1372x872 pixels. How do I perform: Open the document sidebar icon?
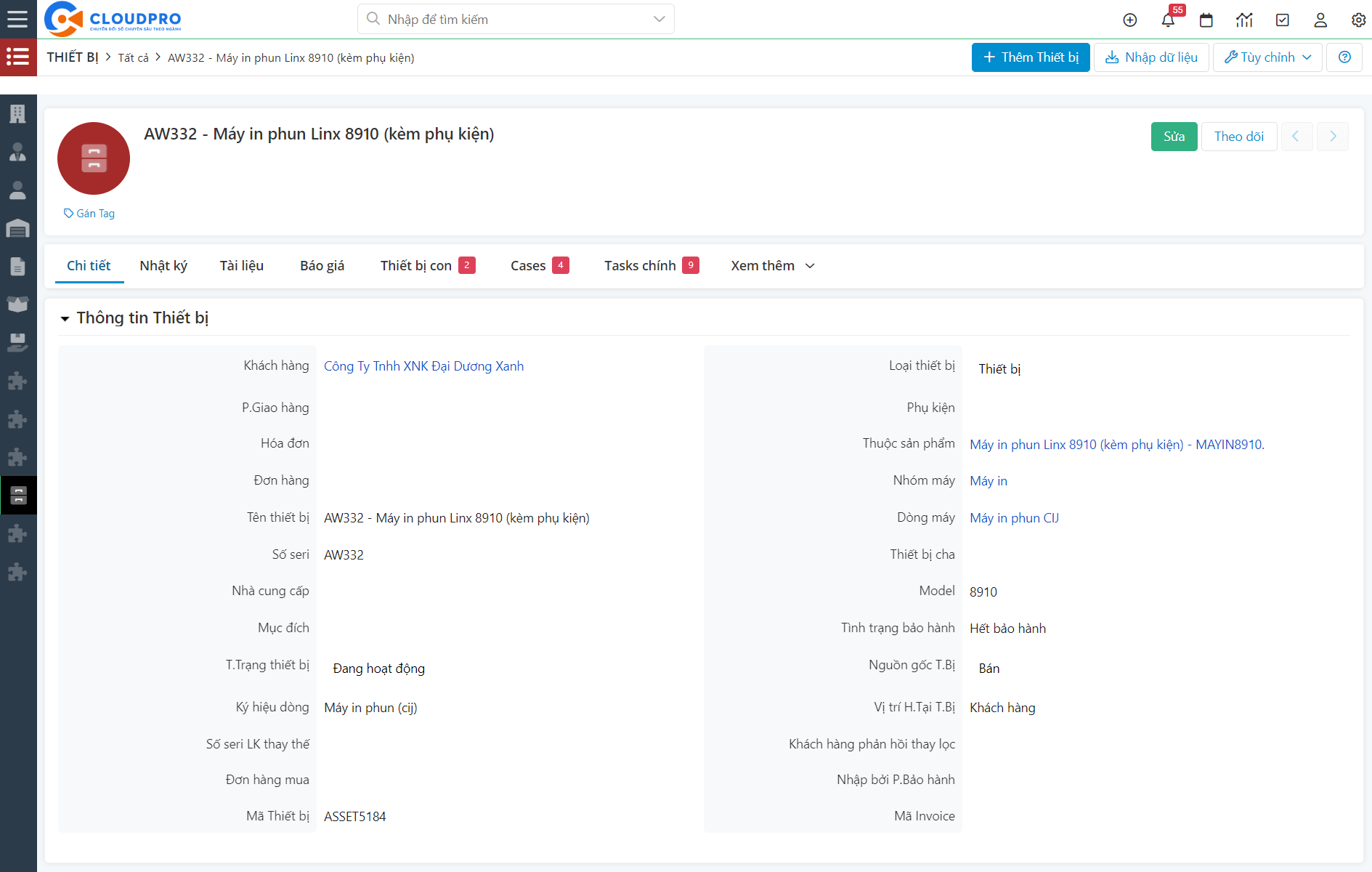coord(17,267)
